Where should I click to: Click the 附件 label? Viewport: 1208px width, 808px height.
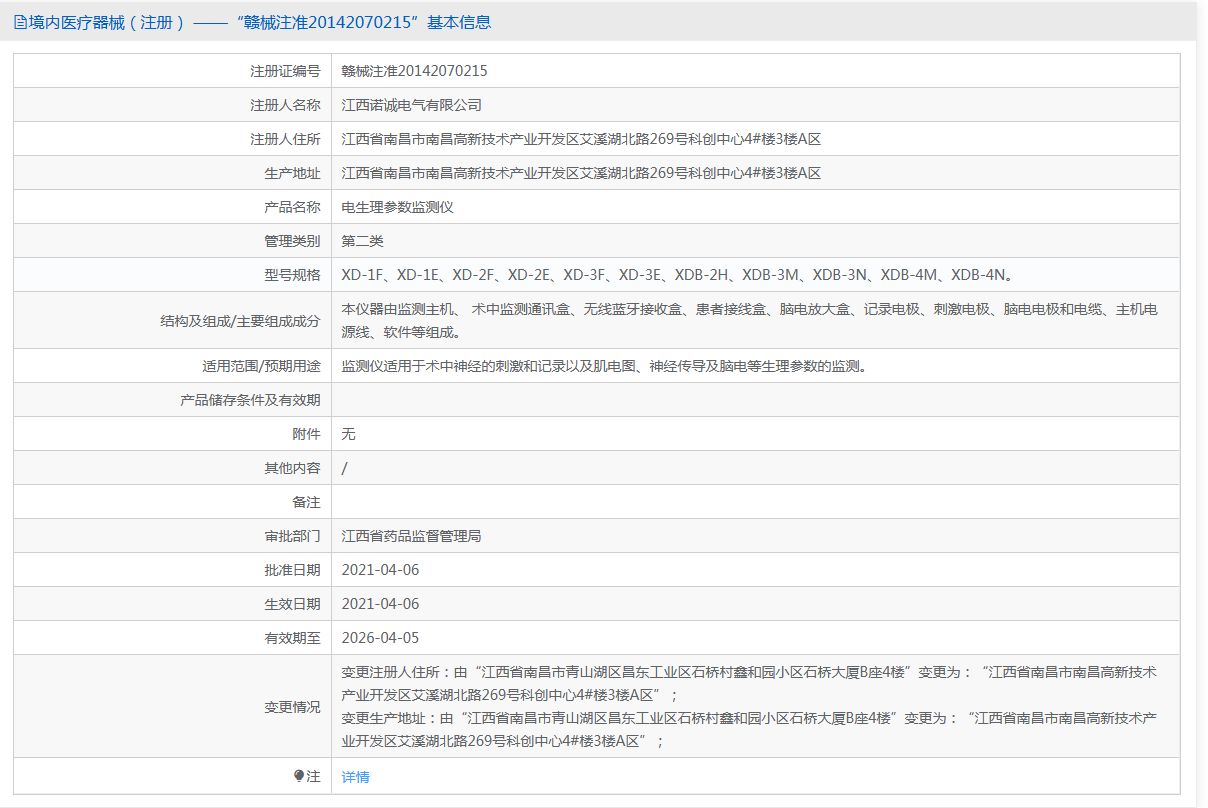[x=306, y=434]
